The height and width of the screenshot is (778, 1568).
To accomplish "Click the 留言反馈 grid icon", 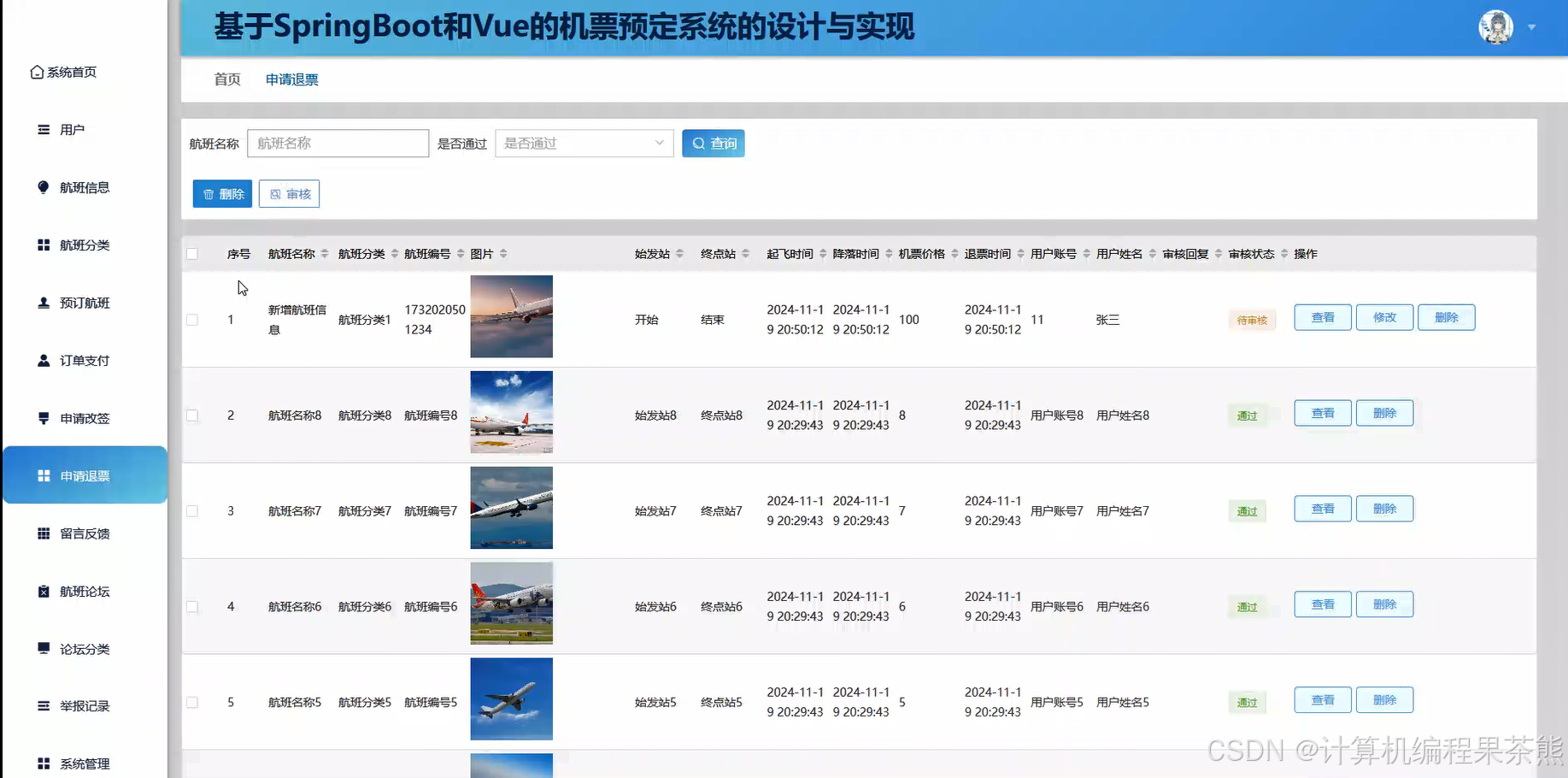I will (44, 533).
